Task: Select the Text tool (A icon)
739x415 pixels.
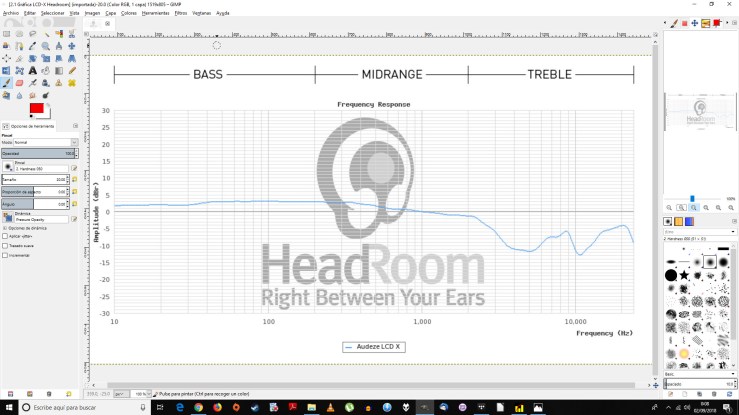Action: click(x=33, y=71)
